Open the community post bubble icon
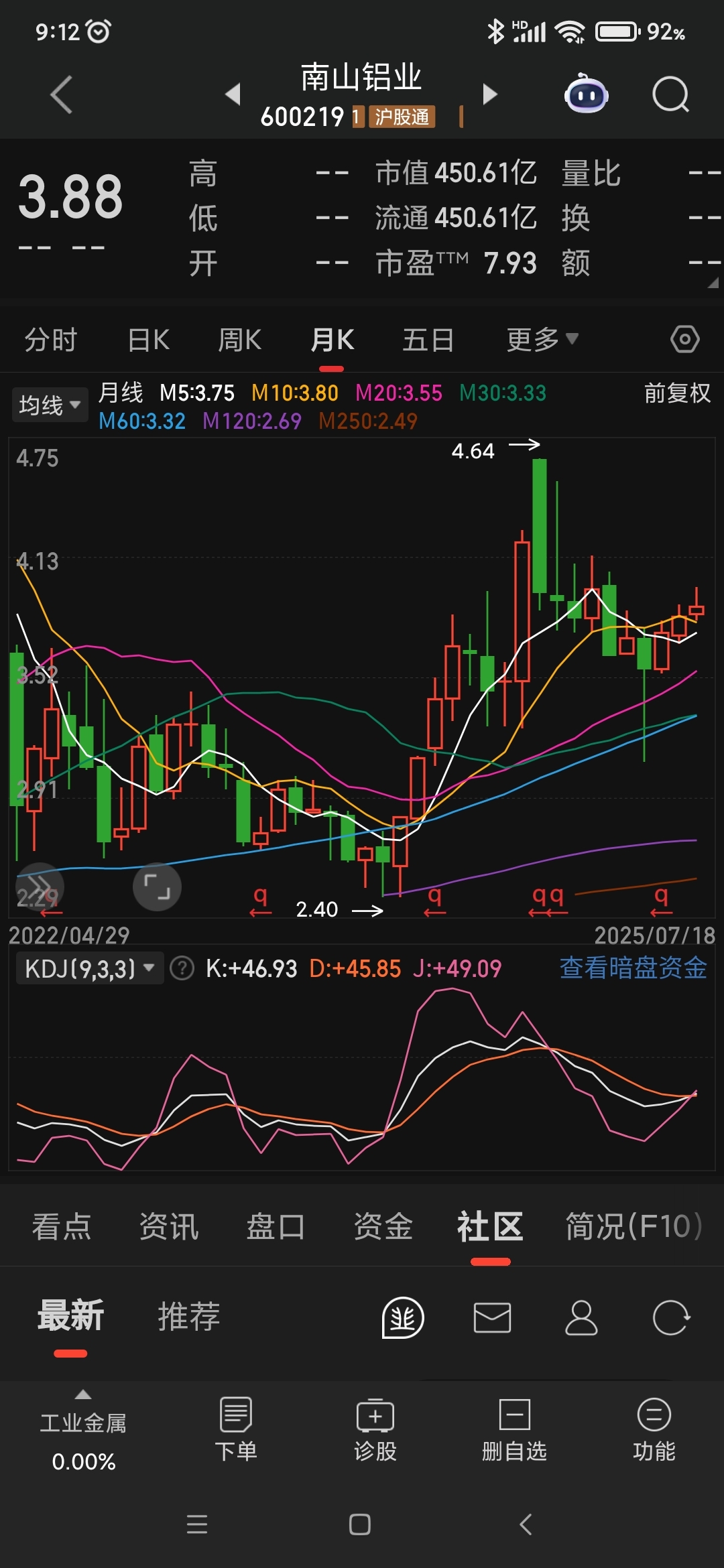The image size is (724, 1568). click(x=402, y=1317)
